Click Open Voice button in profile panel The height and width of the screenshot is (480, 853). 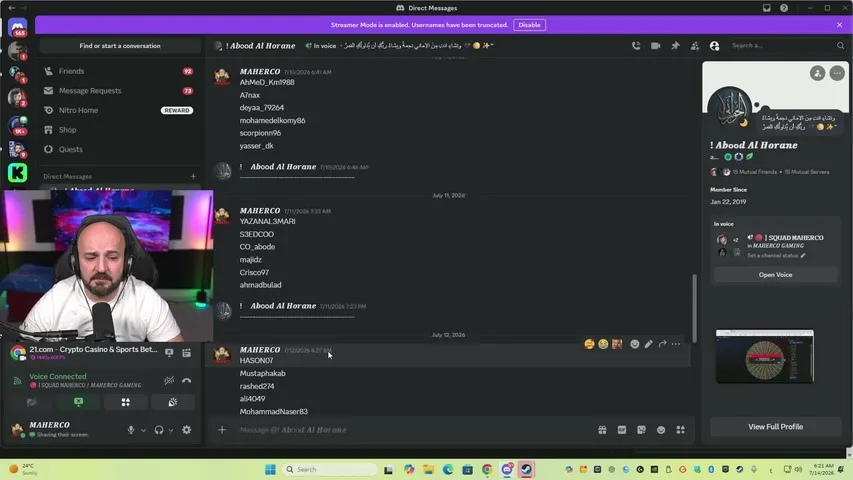[x=775, y=275]
